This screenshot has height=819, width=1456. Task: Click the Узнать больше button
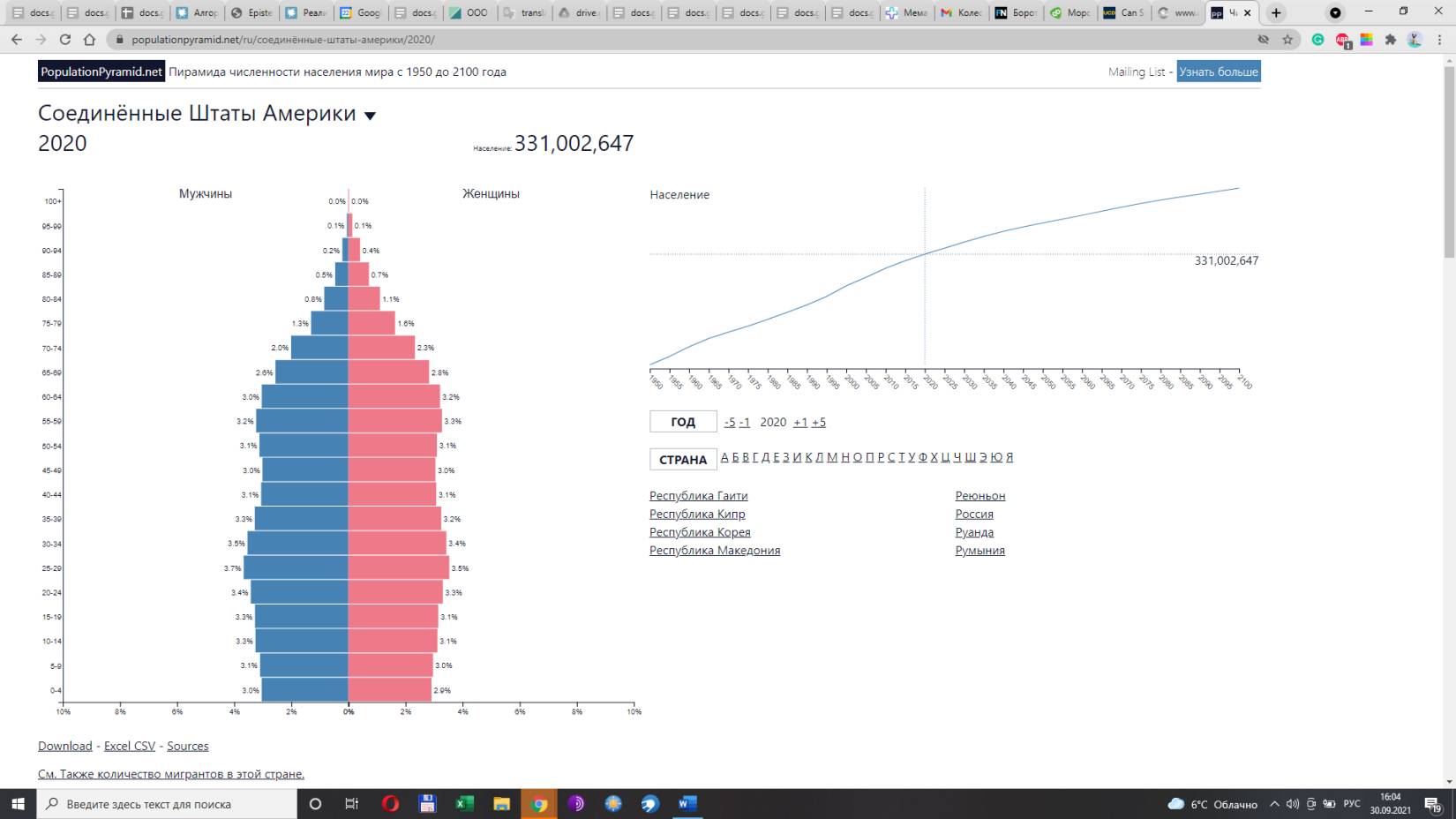point(1218,71)
